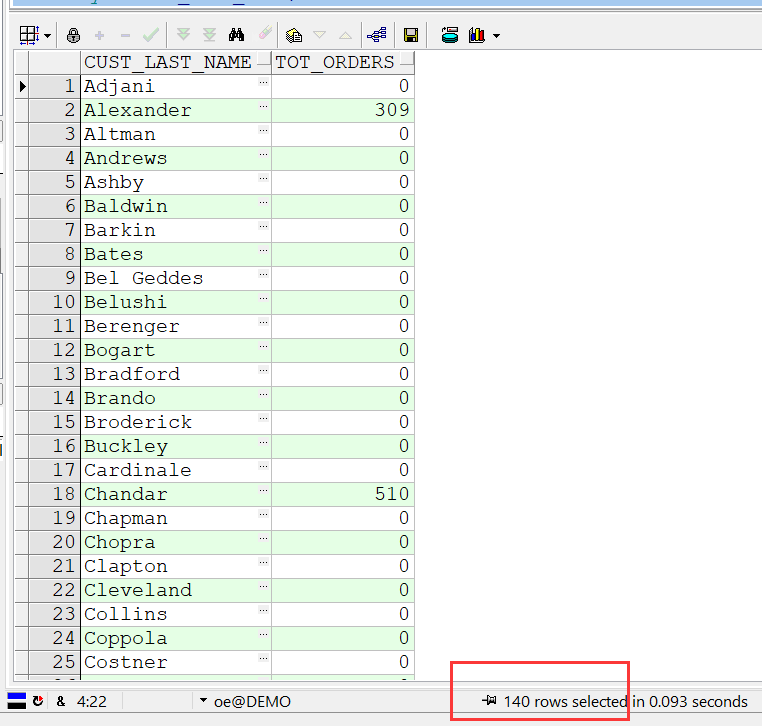This screenshot has width=762, height=726.
Task: Click the 'Bradford' name cell
Action: [176, 374]
